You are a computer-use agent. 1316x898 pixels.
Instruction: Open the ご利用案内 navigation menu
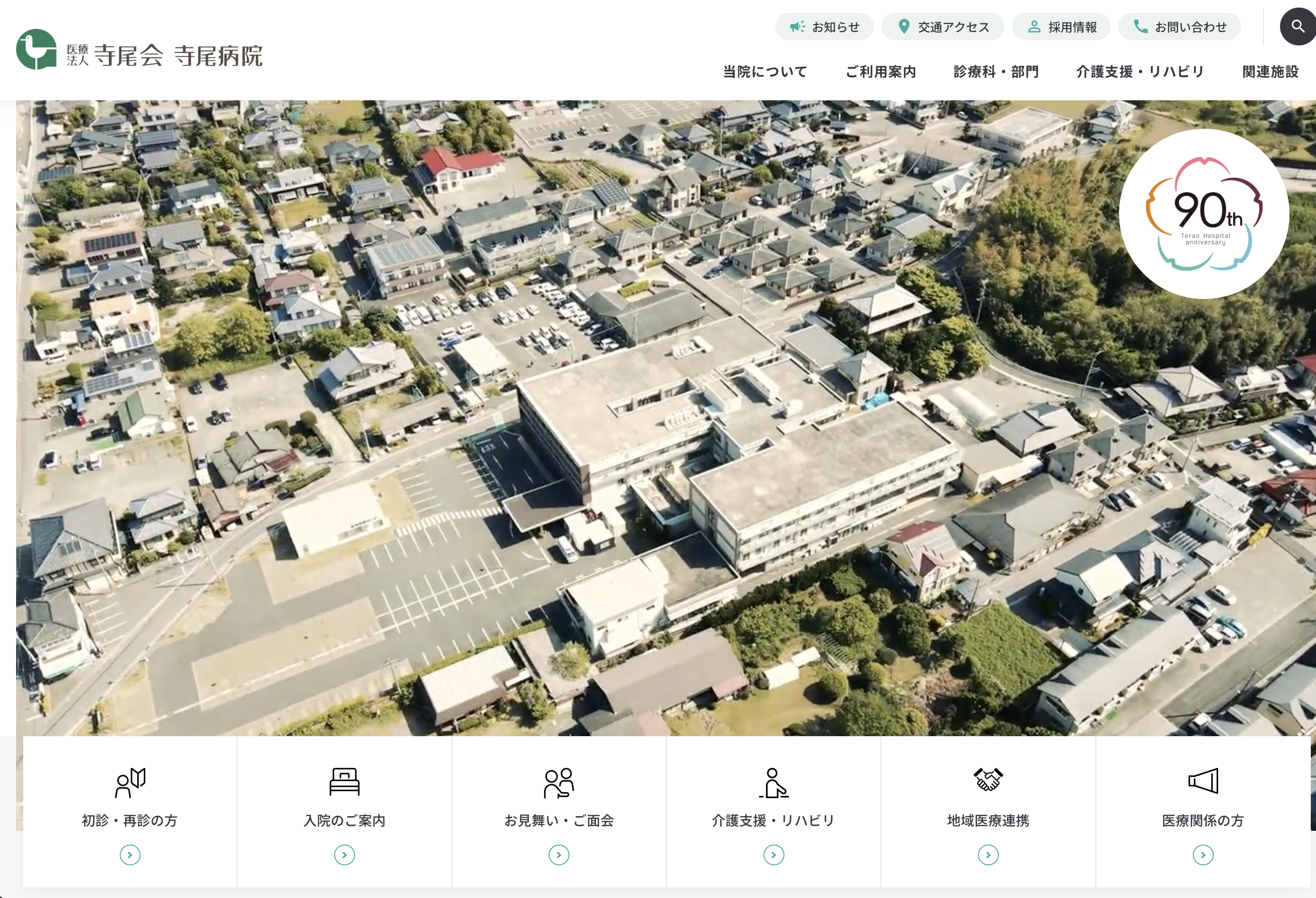[x=880, y=72]
